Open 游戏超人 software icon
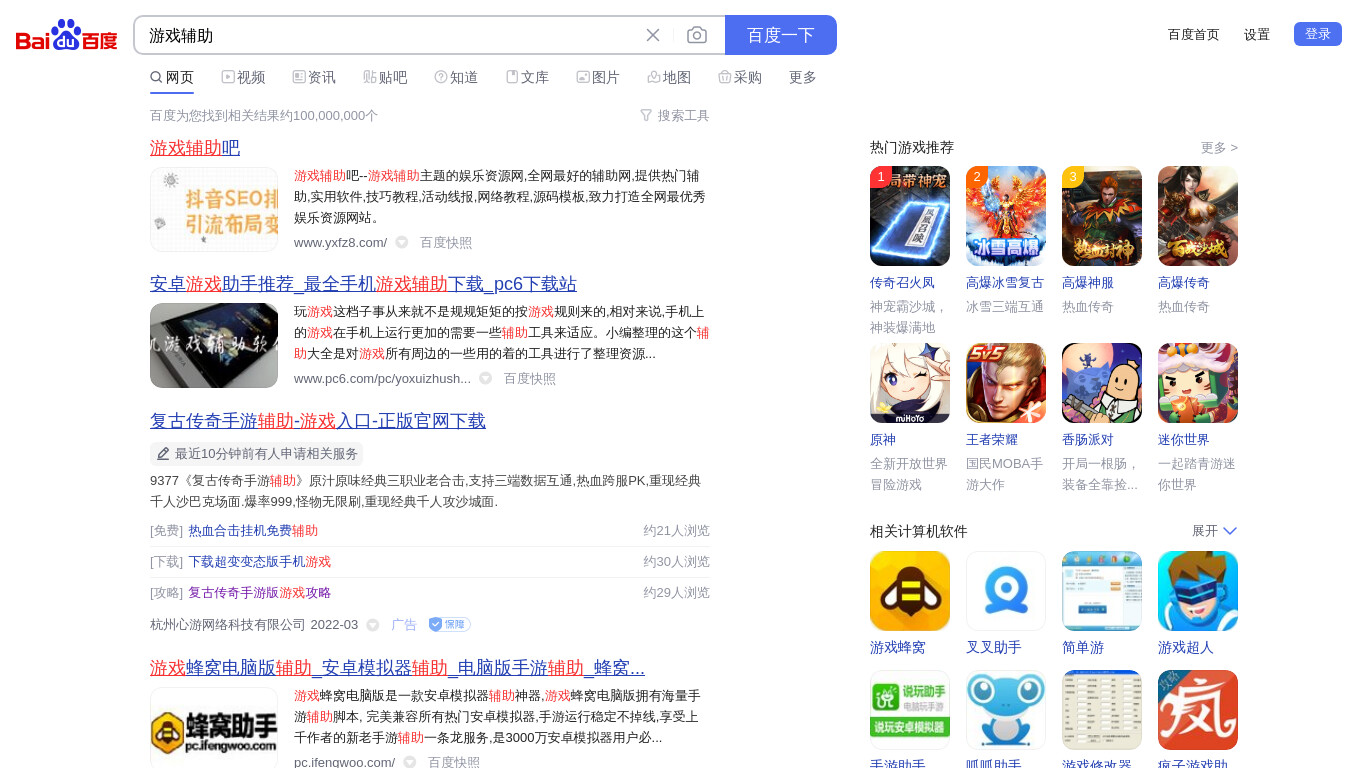 [1198, 591]
